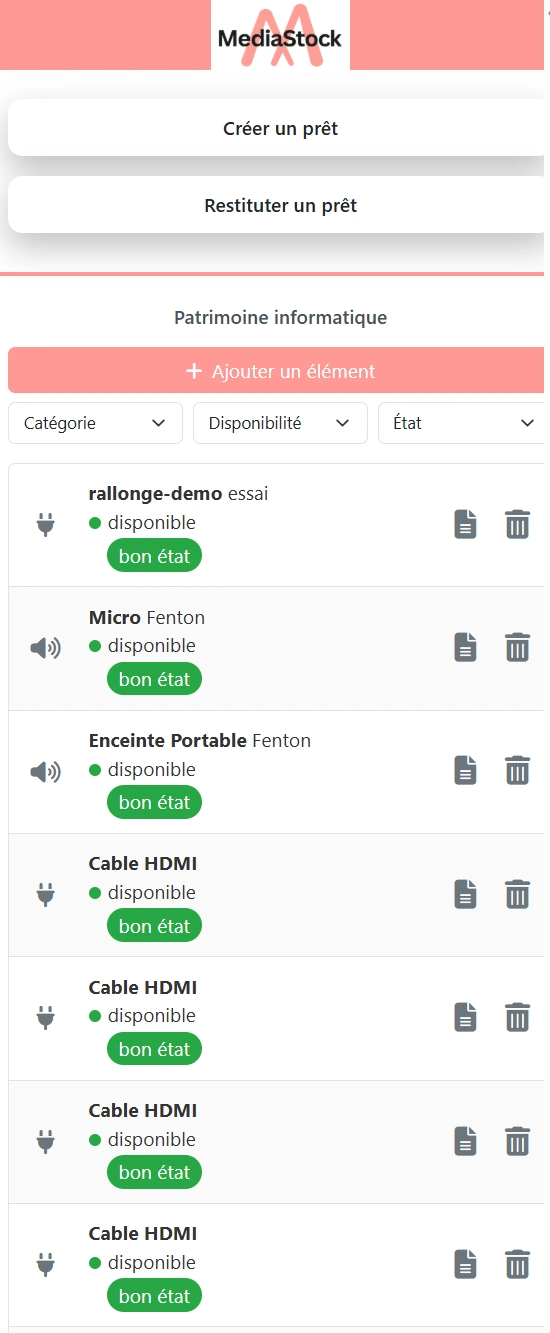550x1333 pixels.
Task: Delete rallonge-demo with trash icon
Action: [x=517, y=524]
